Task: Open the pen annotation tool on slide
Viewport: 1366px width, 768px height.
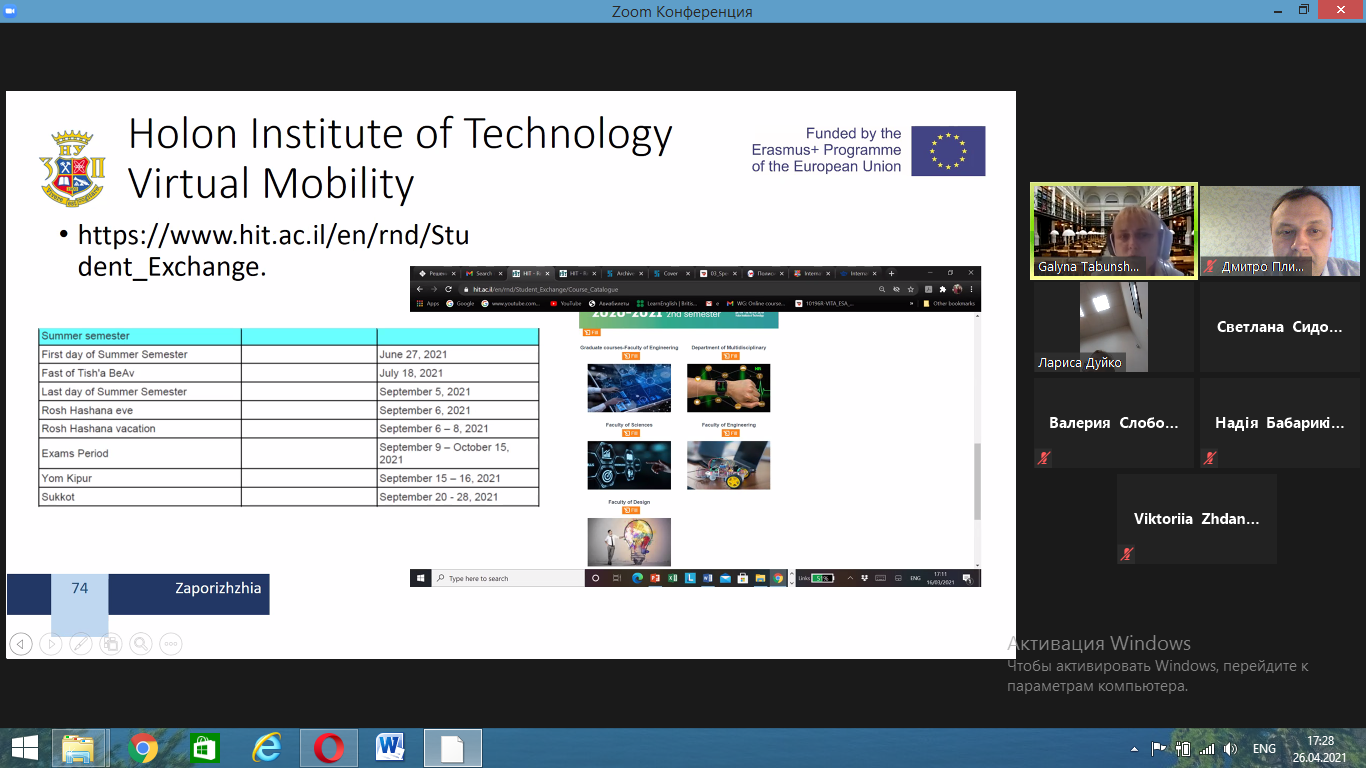Action: pyautogui.click(x=80, y=644)
